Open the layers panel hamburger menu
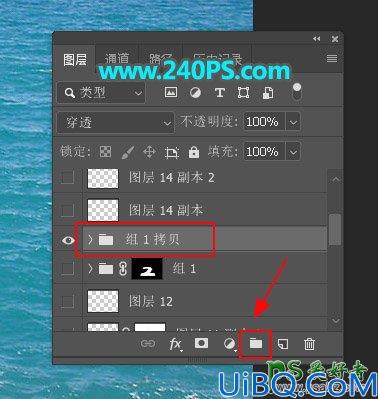This screenshot has height=399, width=378. coord(332,59)
